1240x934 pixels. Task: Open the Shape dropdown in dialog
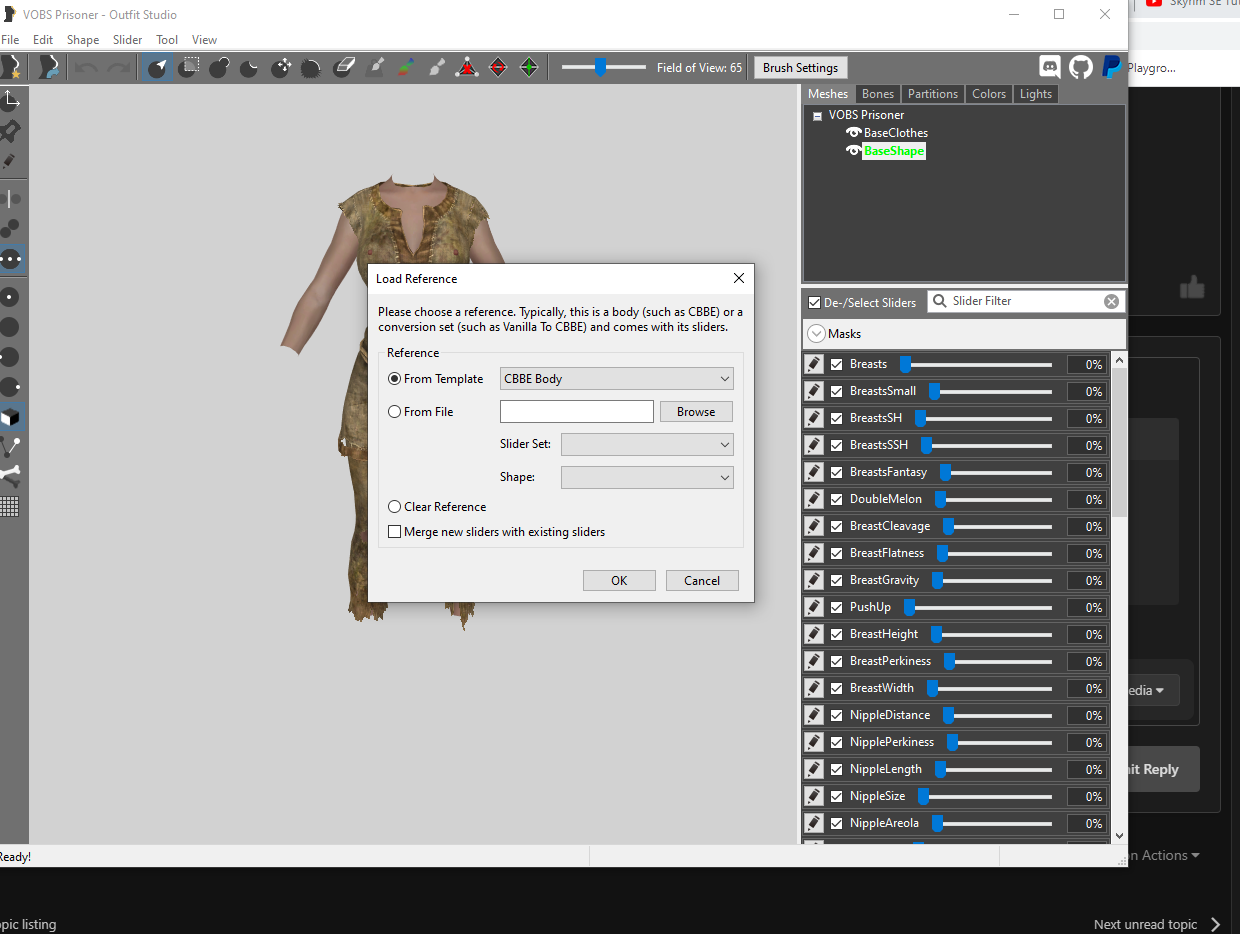[x=647, y=477]
